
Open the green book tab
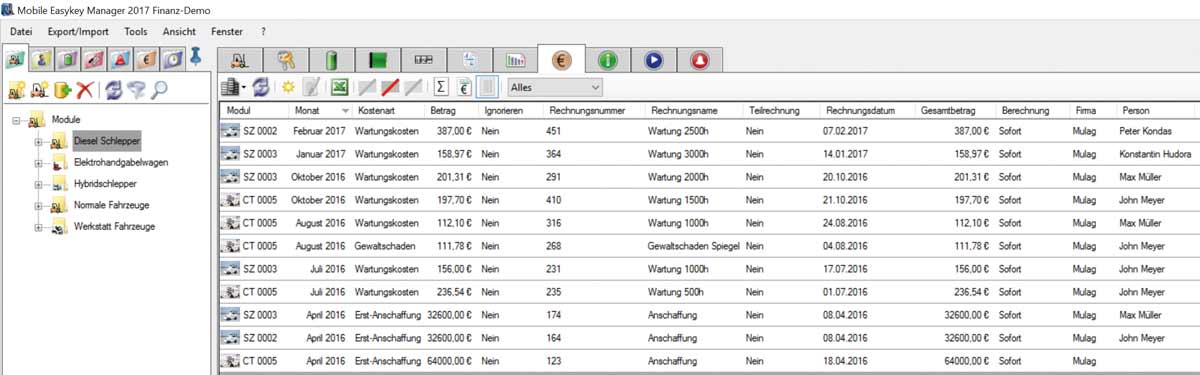tap(378, 59)
